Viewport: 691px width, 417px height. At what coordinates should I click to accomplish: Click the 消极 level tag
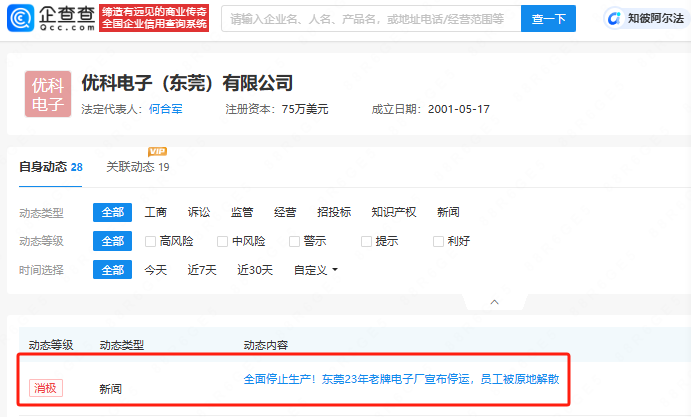pyautogui.click(x=46, y=388)
